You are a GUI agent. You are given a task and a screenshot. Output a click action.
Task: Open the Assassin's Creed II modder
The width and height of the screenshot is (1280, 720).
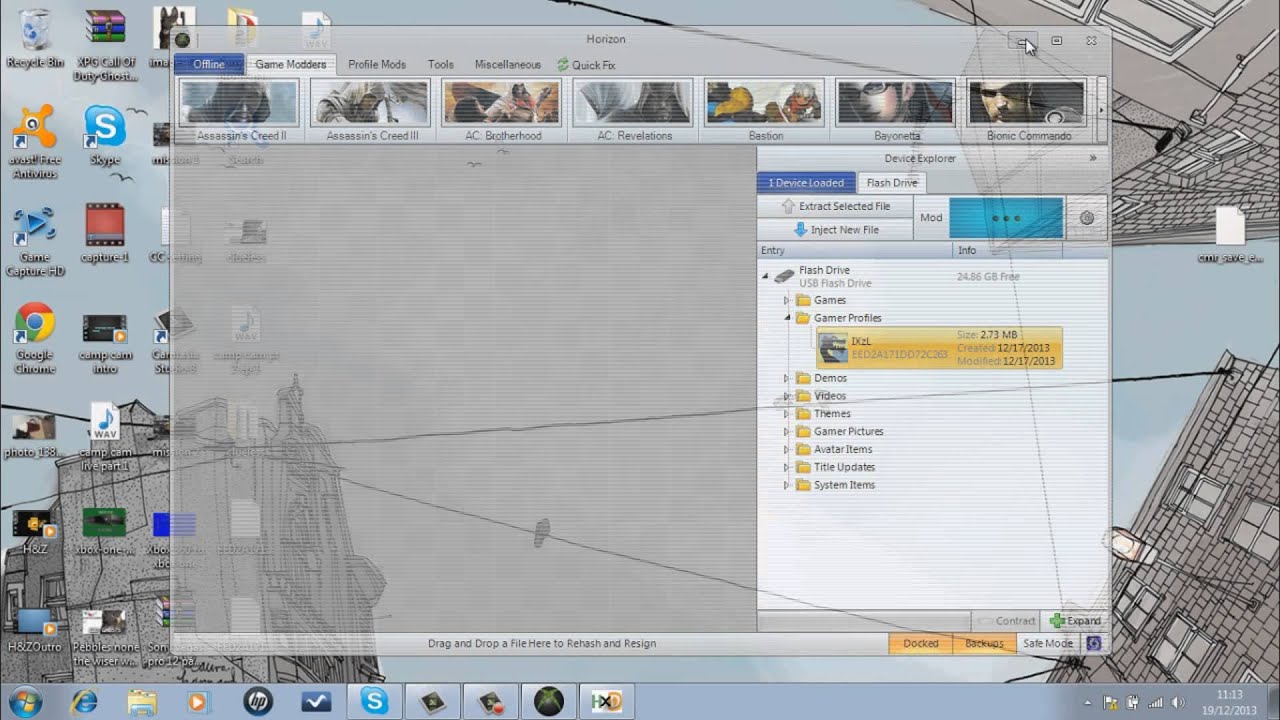[x=240, y=110]
